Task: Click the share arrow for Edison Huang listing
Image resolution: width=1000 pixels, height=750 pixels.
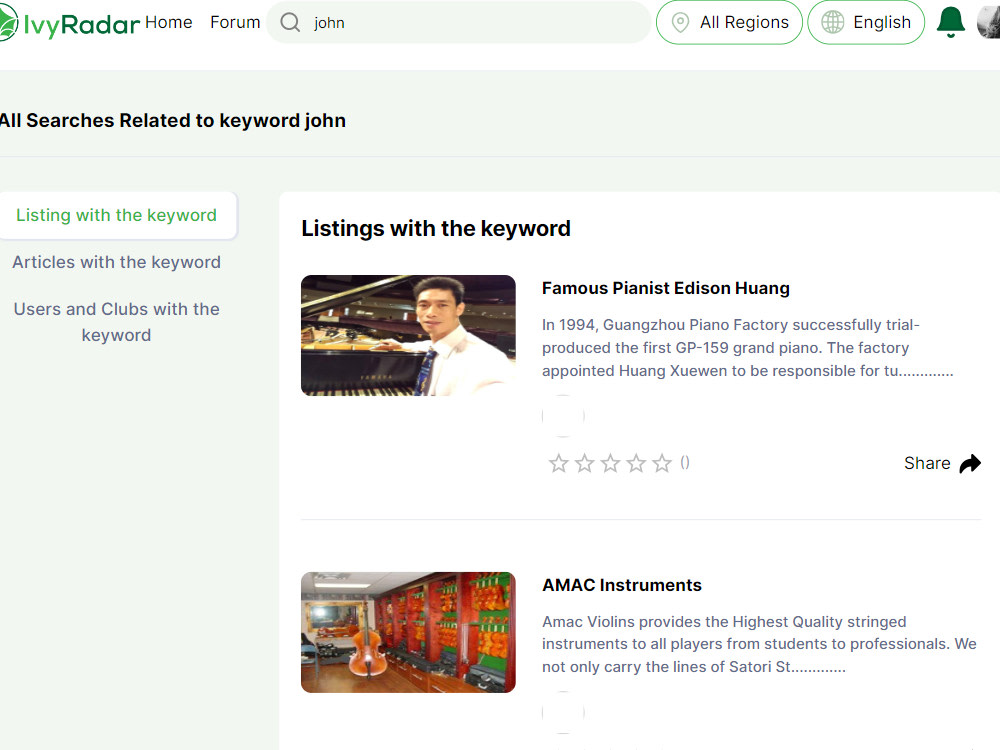Action: click(x=970, y=464)
